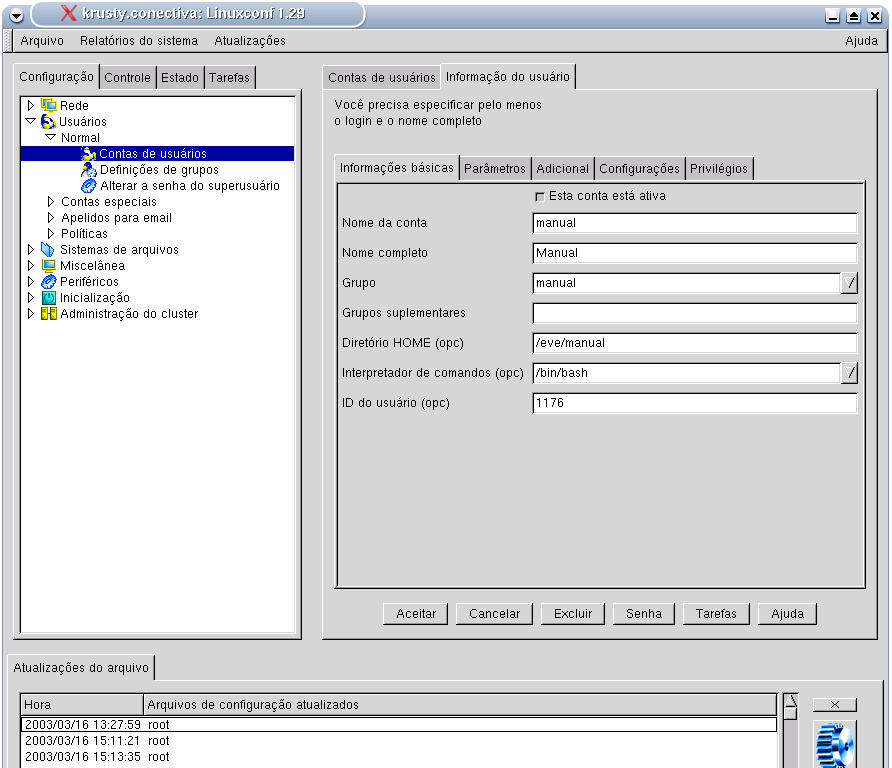Switch to the Estado tab
The image size is (892, 768).
[180, 77]
